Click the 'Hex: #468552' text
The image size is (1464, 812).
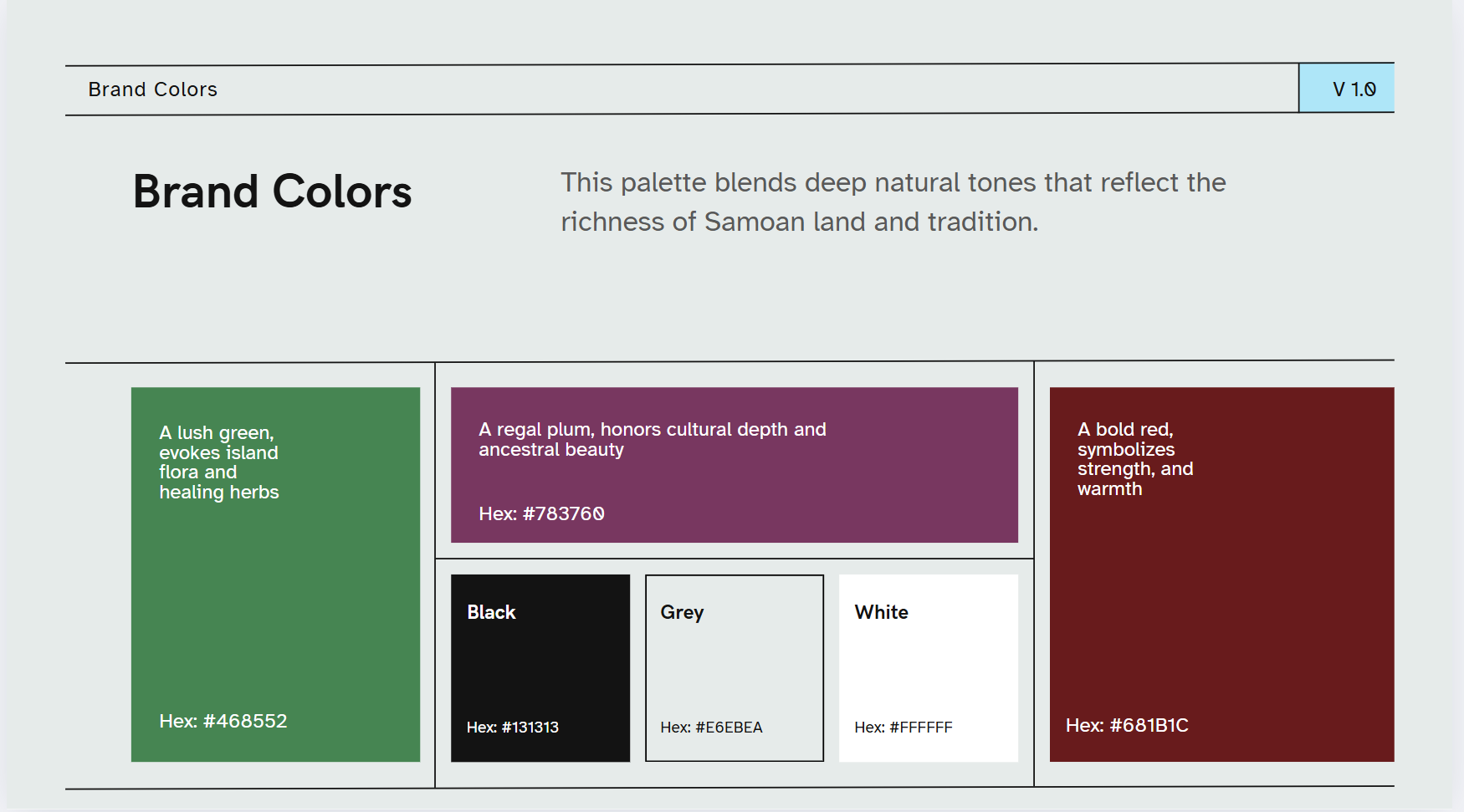(223, 721)
